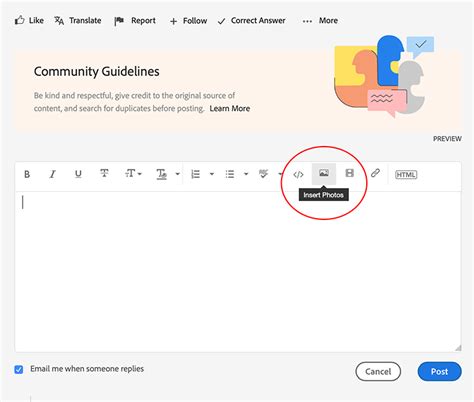
Task: Click the spell check icon
Action: pyautogui.click(x=263, y=174)
